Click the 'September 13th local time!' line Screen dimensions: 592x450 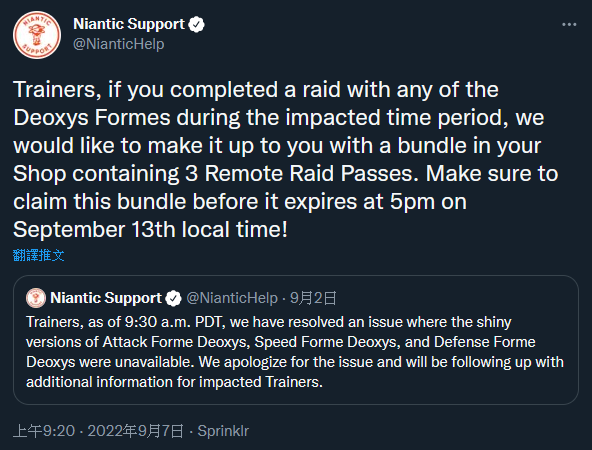(150, 229)
